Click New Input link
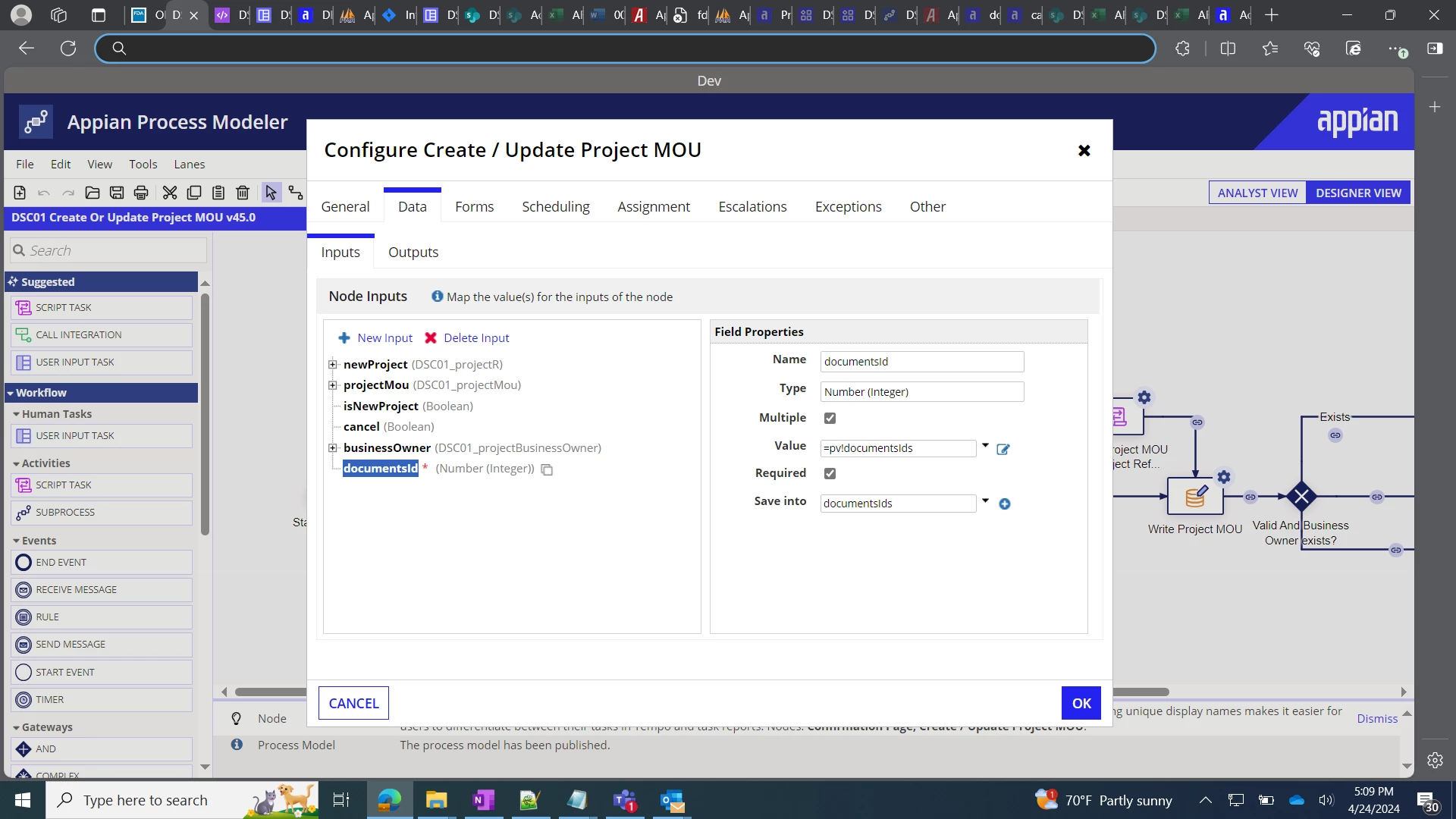The width and height of the screenshot is (1456, 819). (376, 338)
